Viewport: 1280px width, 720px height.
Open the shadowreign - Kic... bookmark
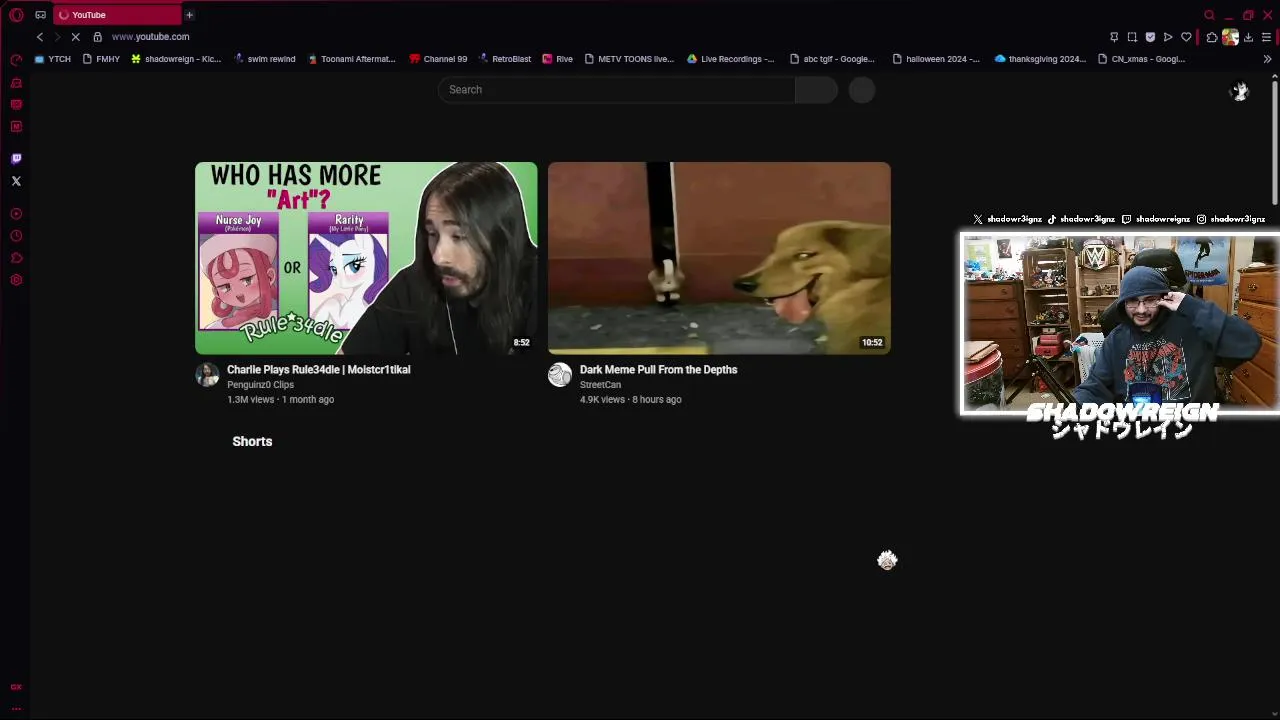[176, 59]
